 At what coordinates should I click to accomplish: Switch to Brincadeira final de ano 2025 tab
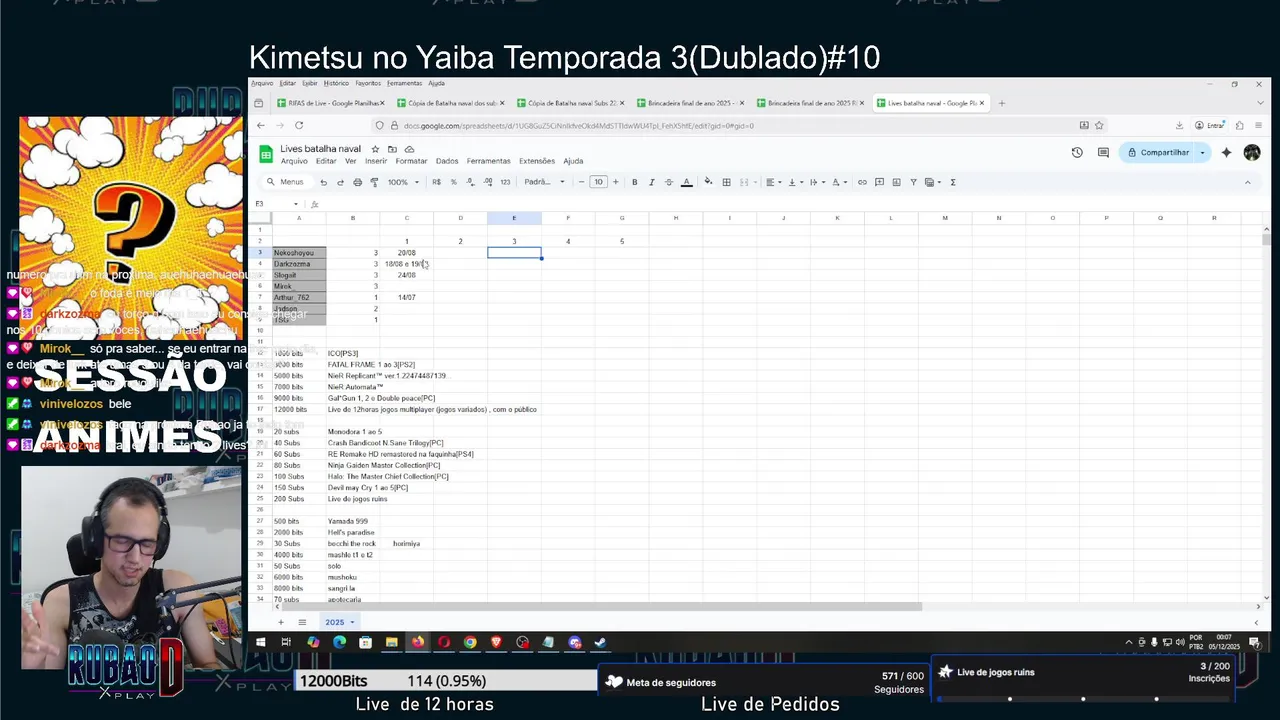(x=691, y=103)
